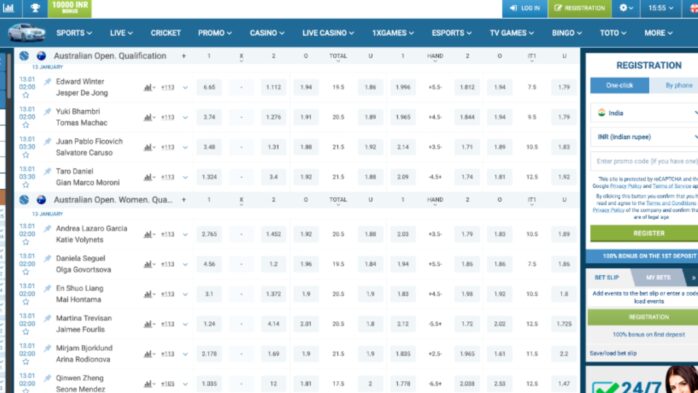Click pin icon beside Mirjam Bjorklund
The image size is (698, 393).
pos(47,348)
